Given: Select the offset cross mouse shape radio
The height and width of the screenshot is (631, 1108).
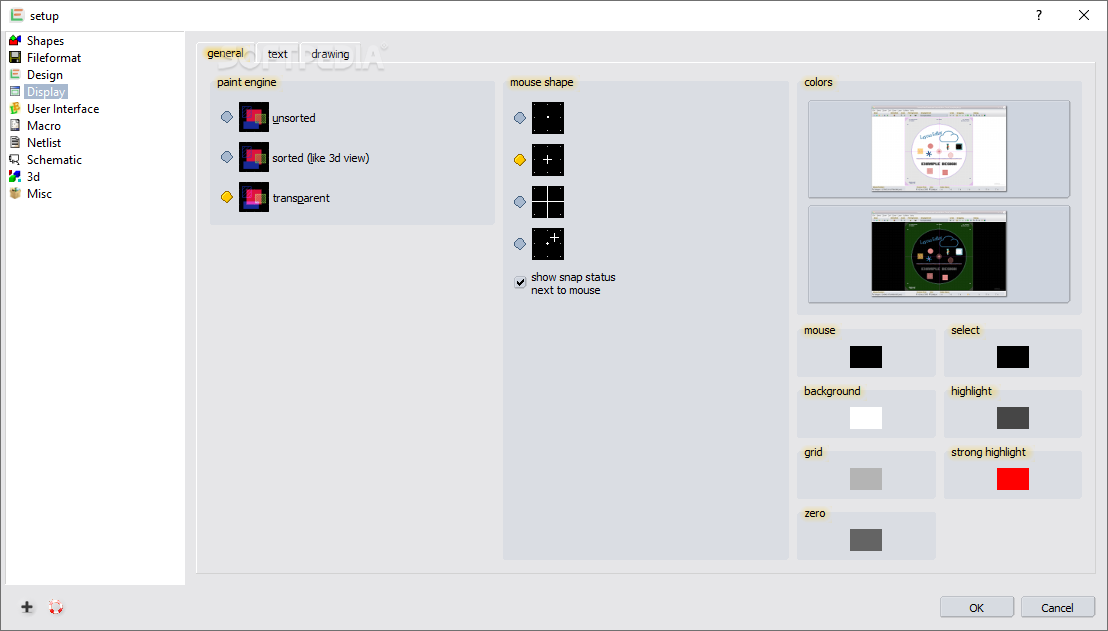Looking at the screenshot, I should (520, 244).
